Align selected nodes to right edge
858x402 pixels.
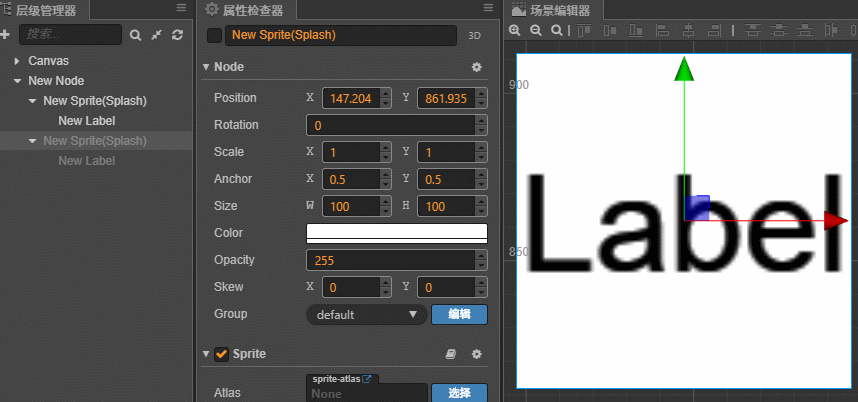pyautogui.click(x=714, y=31)
